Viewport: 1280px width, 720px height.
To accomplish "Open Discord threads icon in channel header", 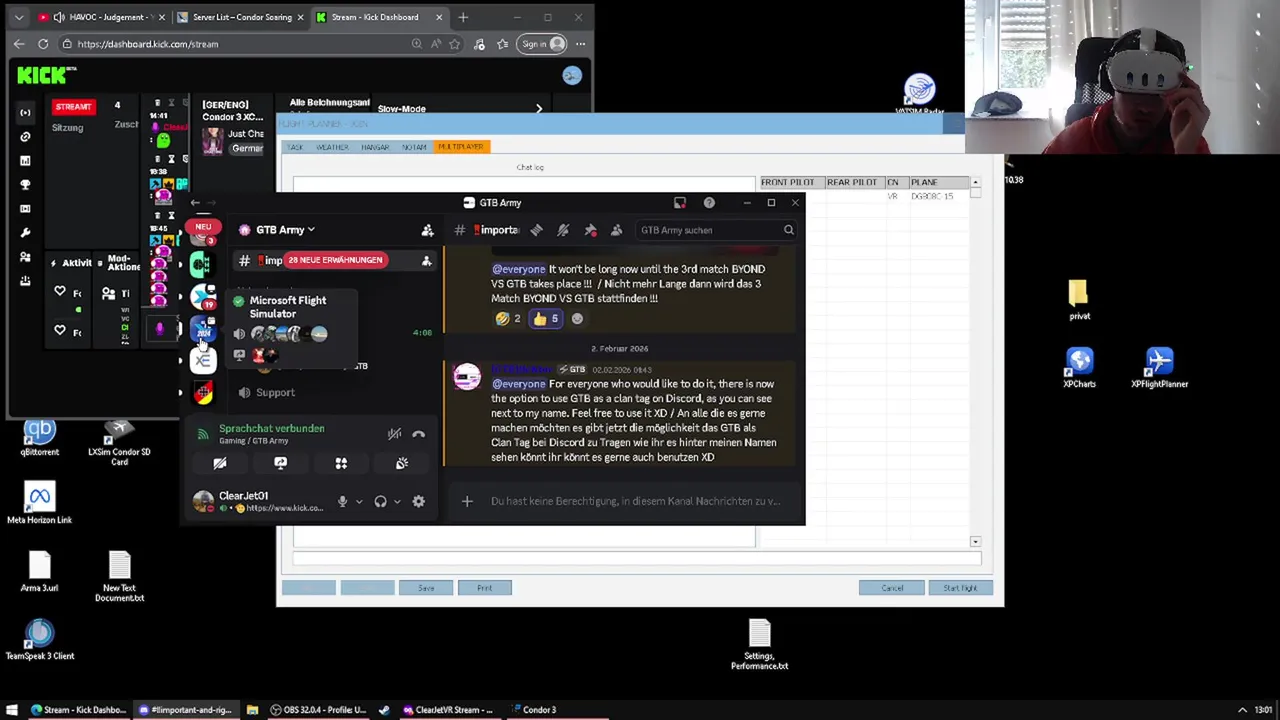I will 537,230.
